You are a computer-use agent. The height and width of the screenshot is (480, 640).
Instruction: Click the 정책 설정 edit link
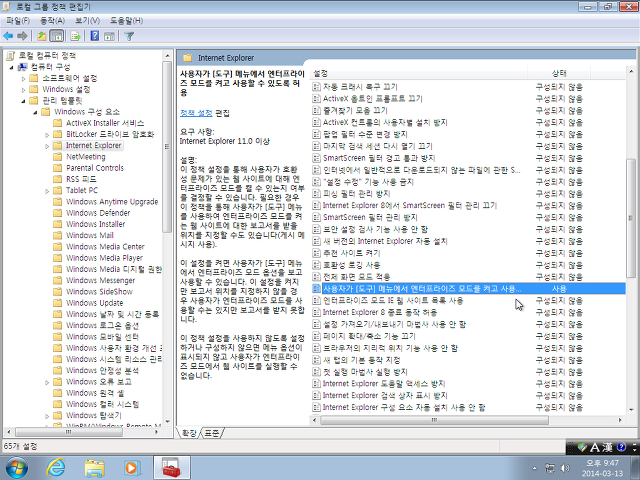pyautogui.click(x=196, y=113)
